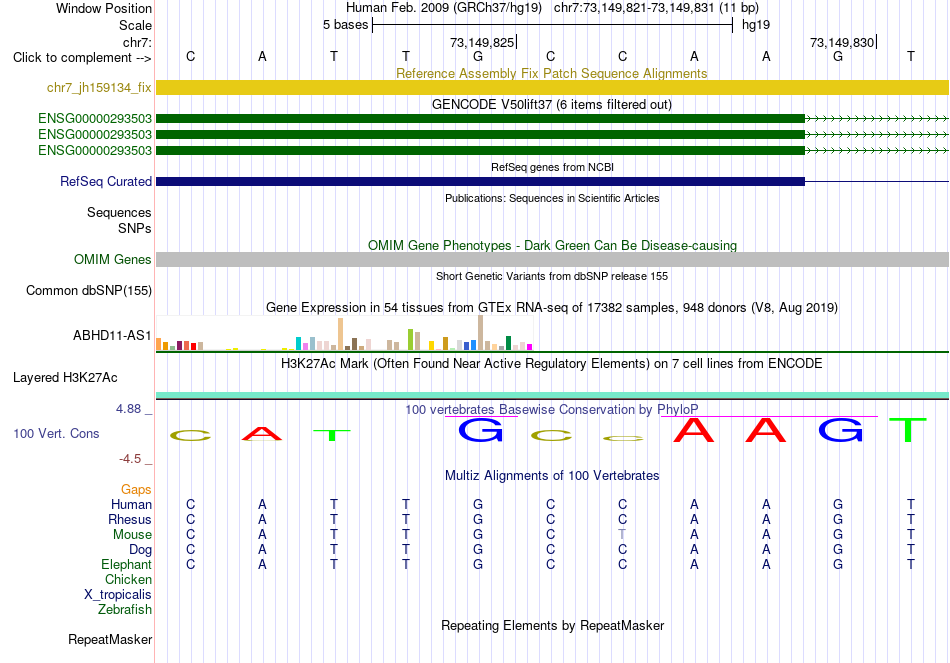
Task: Click the large blue G in conservation logo
Action: coord(480,430)
